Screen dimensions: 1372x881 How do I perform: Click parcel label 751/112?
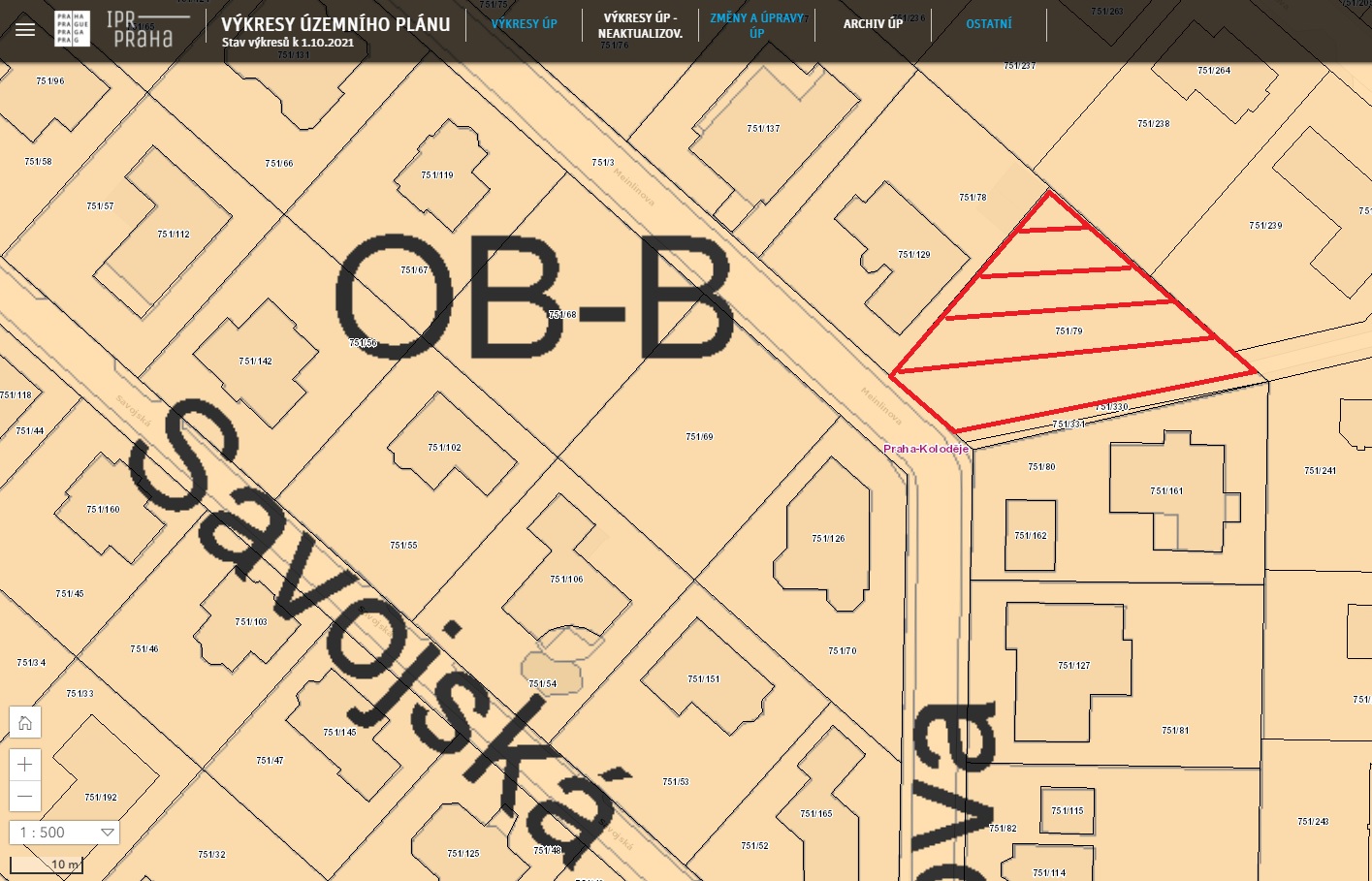tap(174, 235)
